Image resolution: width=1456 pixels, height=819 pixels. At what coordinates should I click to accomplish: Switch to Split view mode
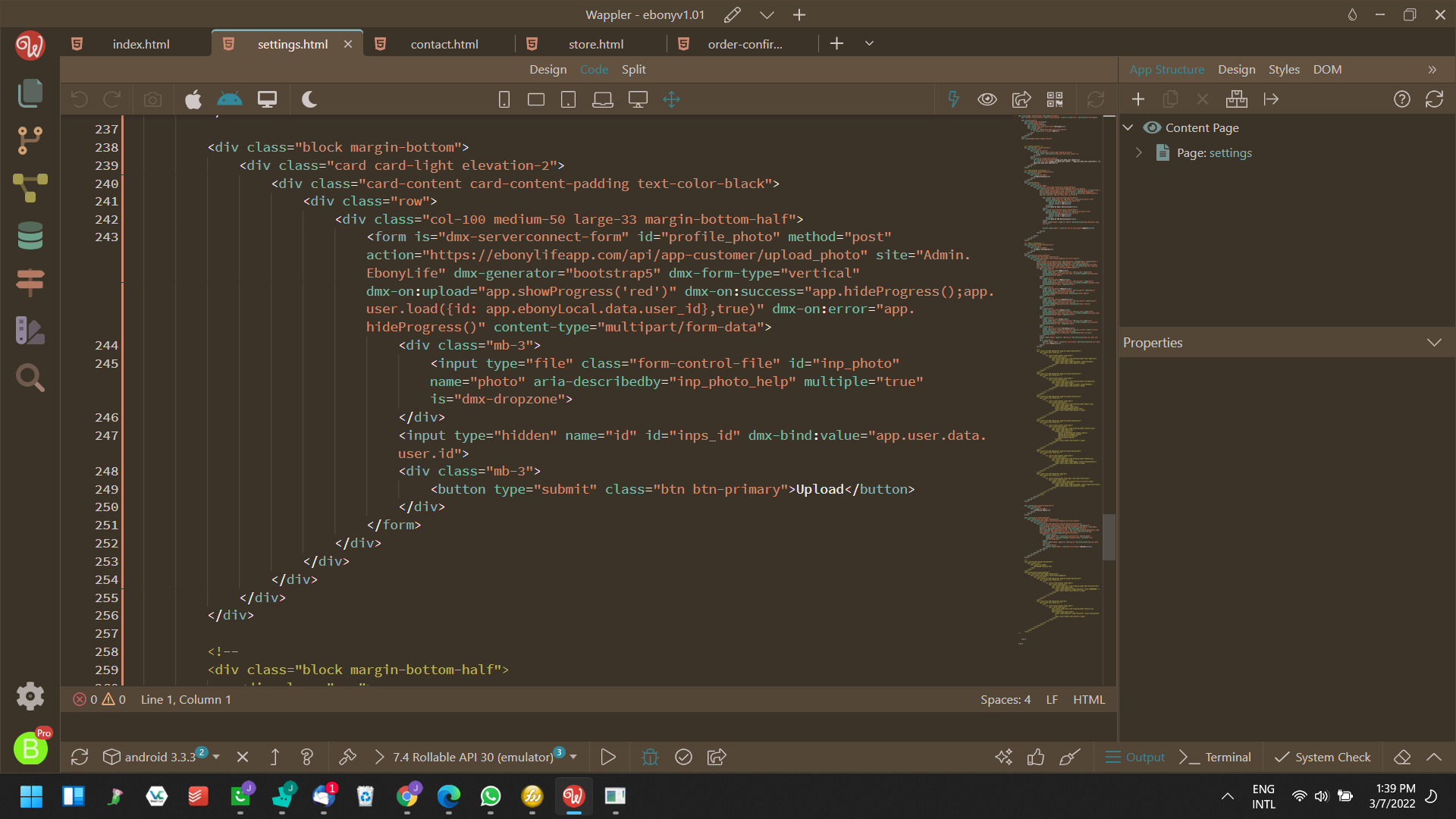633,69
